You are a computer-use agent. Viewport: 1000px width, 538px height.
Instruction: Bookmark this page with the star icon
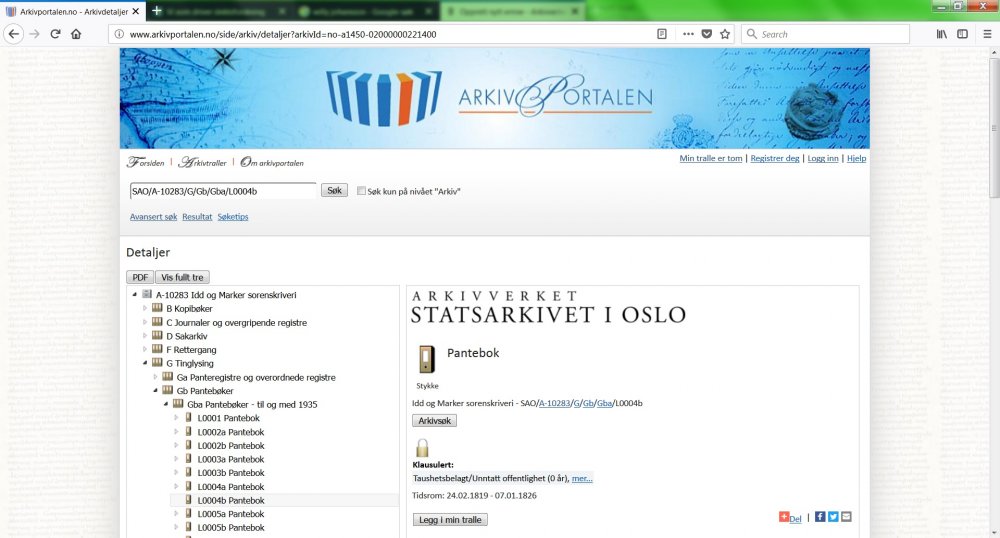pyautogui.click(x=725, y=34)
